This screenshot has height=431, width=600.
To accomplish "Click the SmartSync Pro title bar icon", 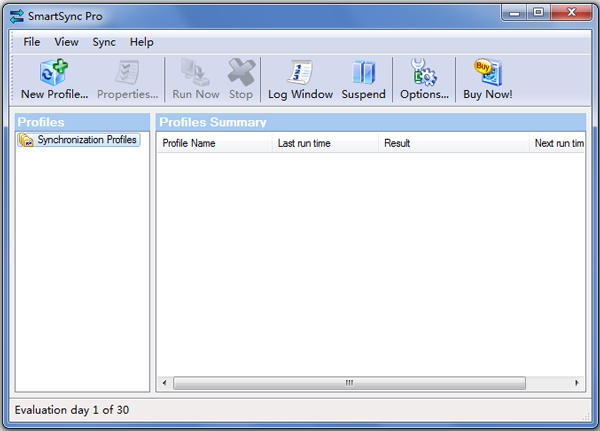I will pyautogui.click(x=17, y=16).
